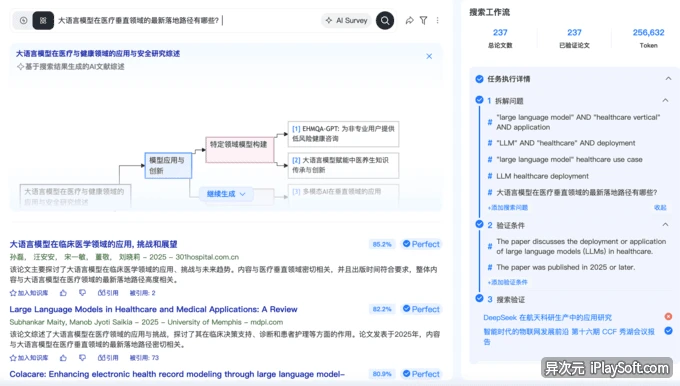Open Large Language Models in Healthcare review paper
This screenshot has width=680, height=386.
154,309
